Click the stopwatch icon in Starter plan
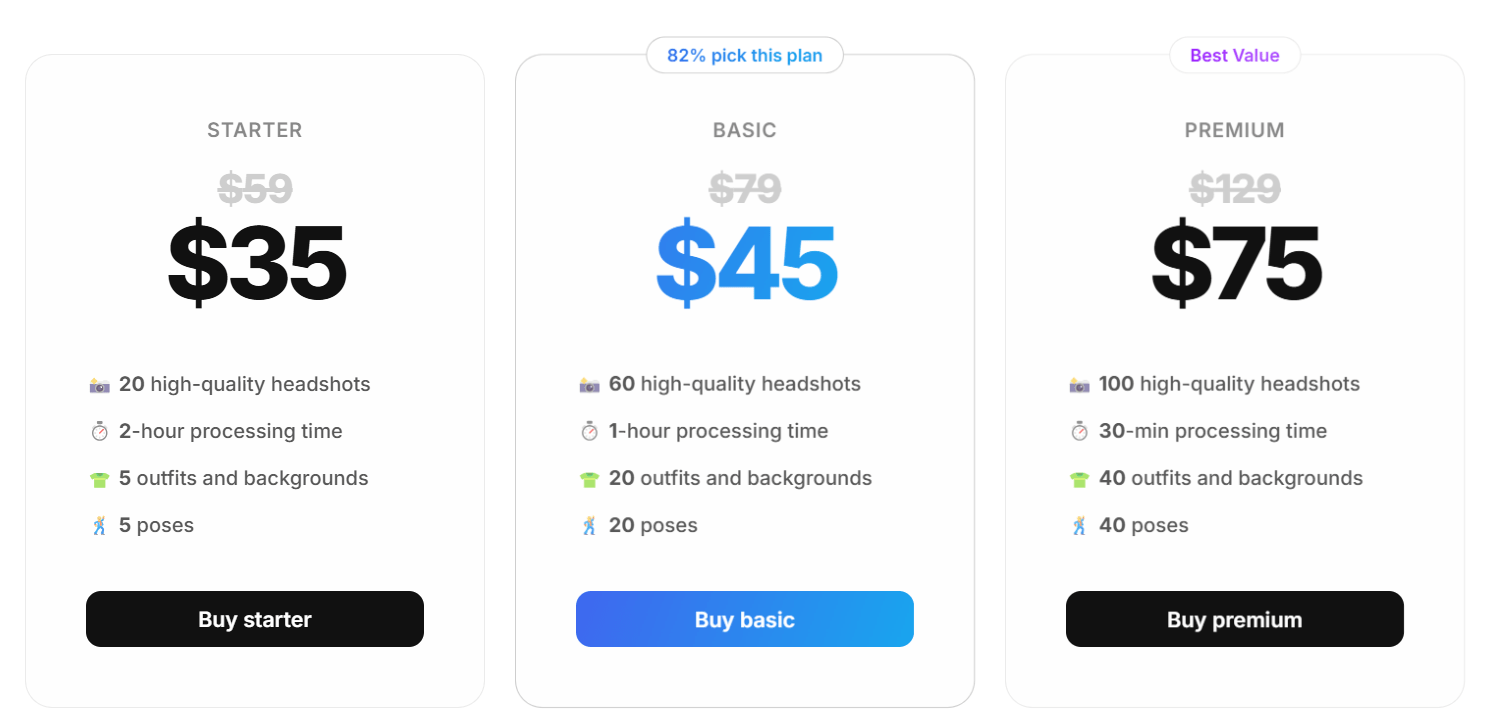Image resolution: width=1496 pixels, height=721 pixels. coord(99,432)
